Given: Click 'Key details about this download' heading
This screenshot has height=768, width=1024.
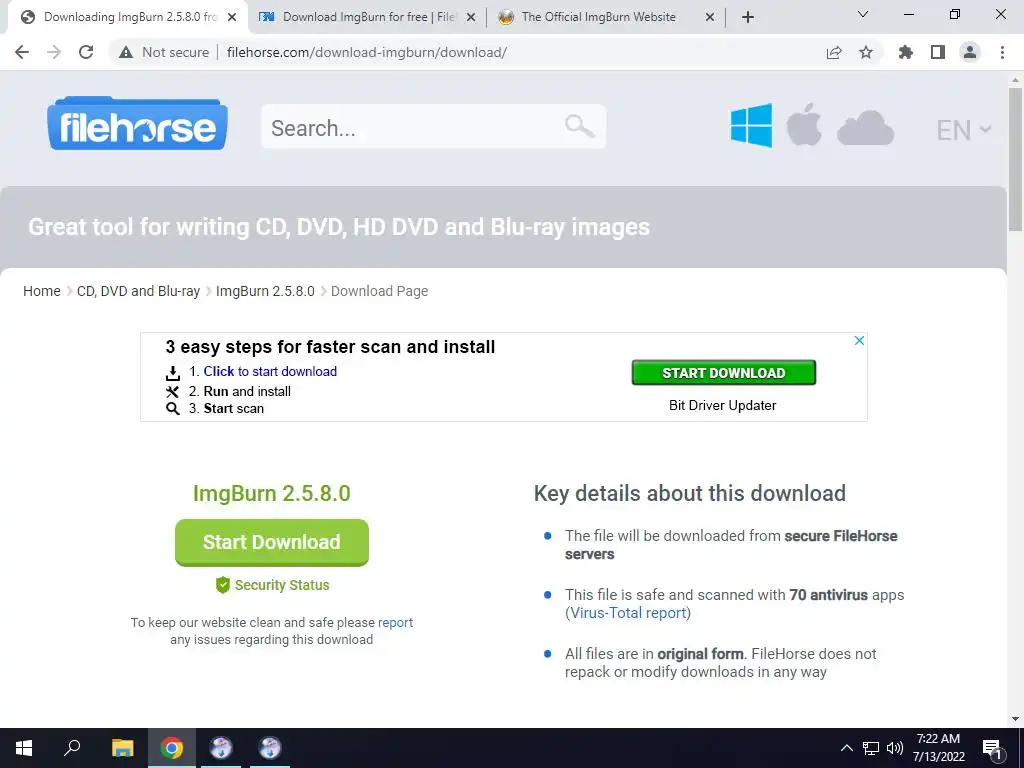Looking at the screenshot, I should click(x=690, y=493).
